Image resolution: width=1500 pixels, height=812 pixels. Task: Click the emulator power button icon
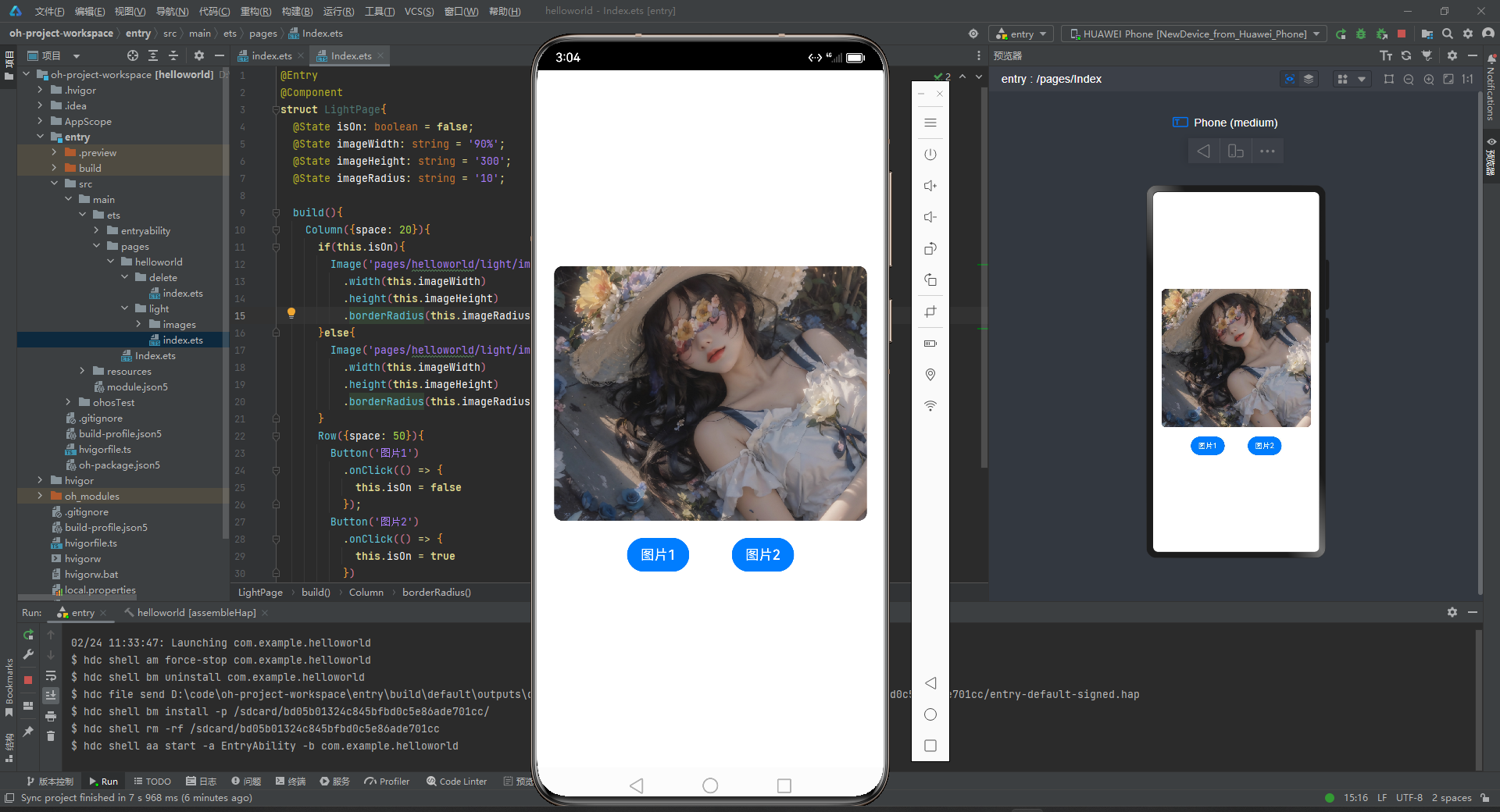point(930,155)
